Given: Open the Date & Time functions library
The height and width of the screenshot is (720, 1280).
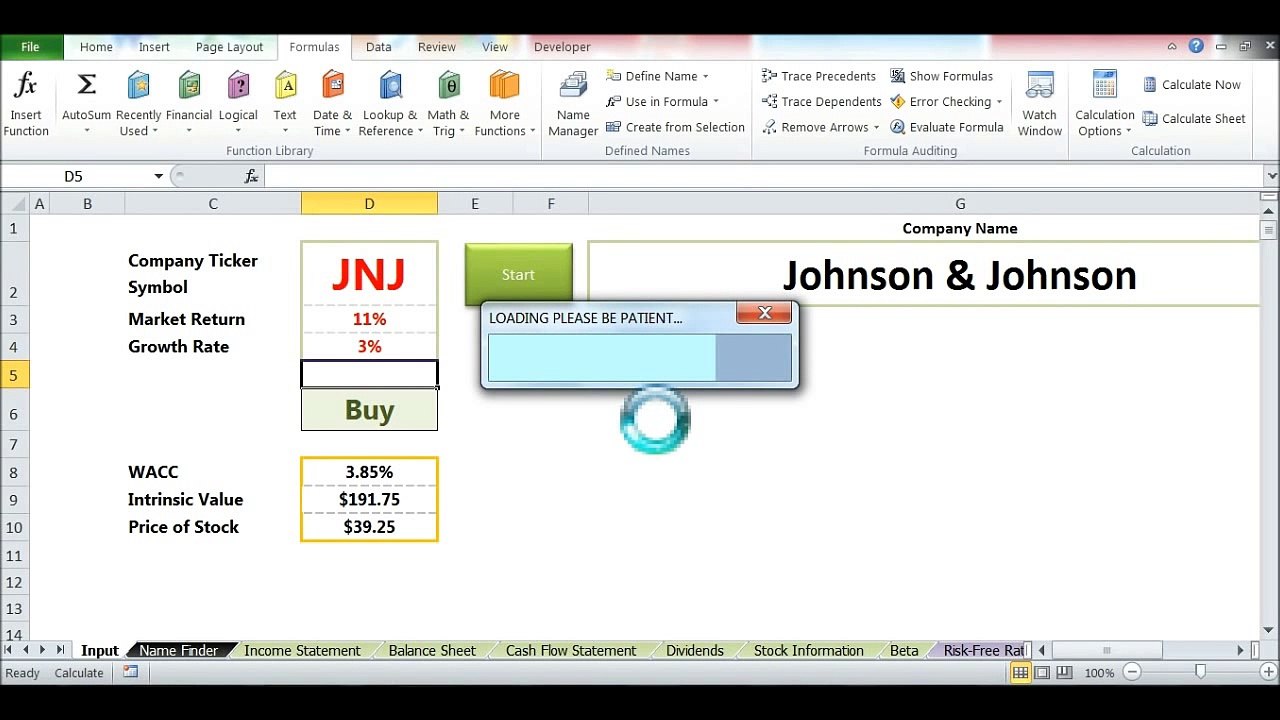Looking at the screenshot, I should (x=332, y=104).
